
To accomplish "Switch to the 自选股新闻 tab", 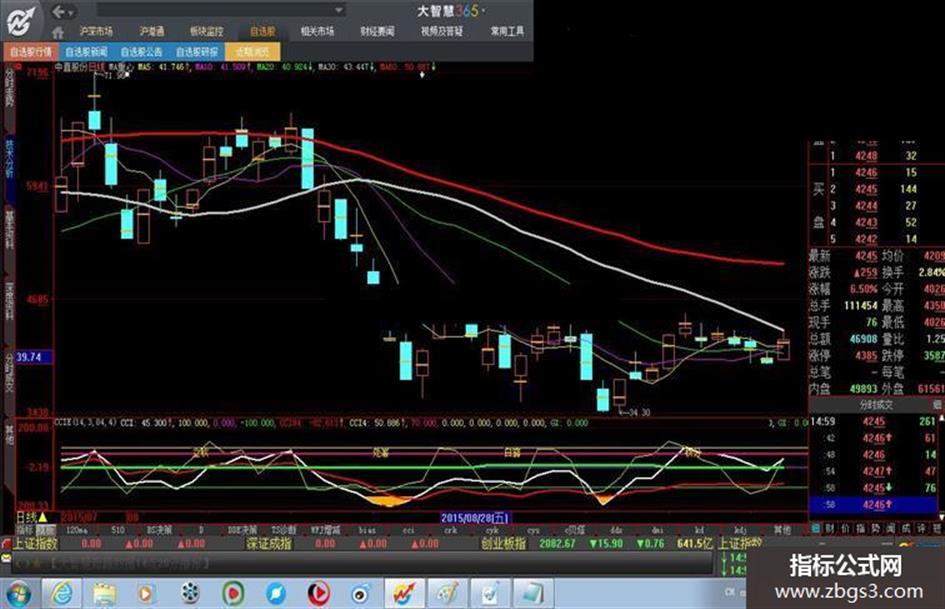I will coord(86,52).
